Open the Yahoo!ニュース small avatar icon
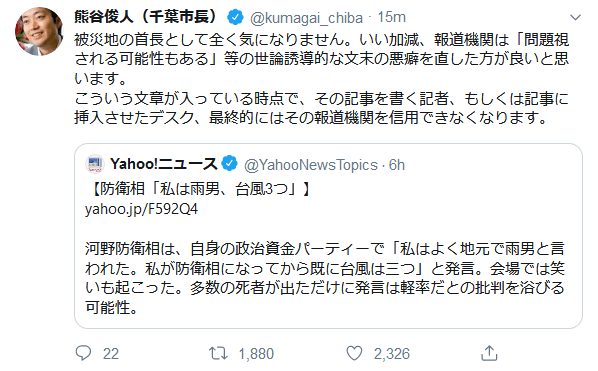Viewport: 598px width, 371px height. pos(95,164)
